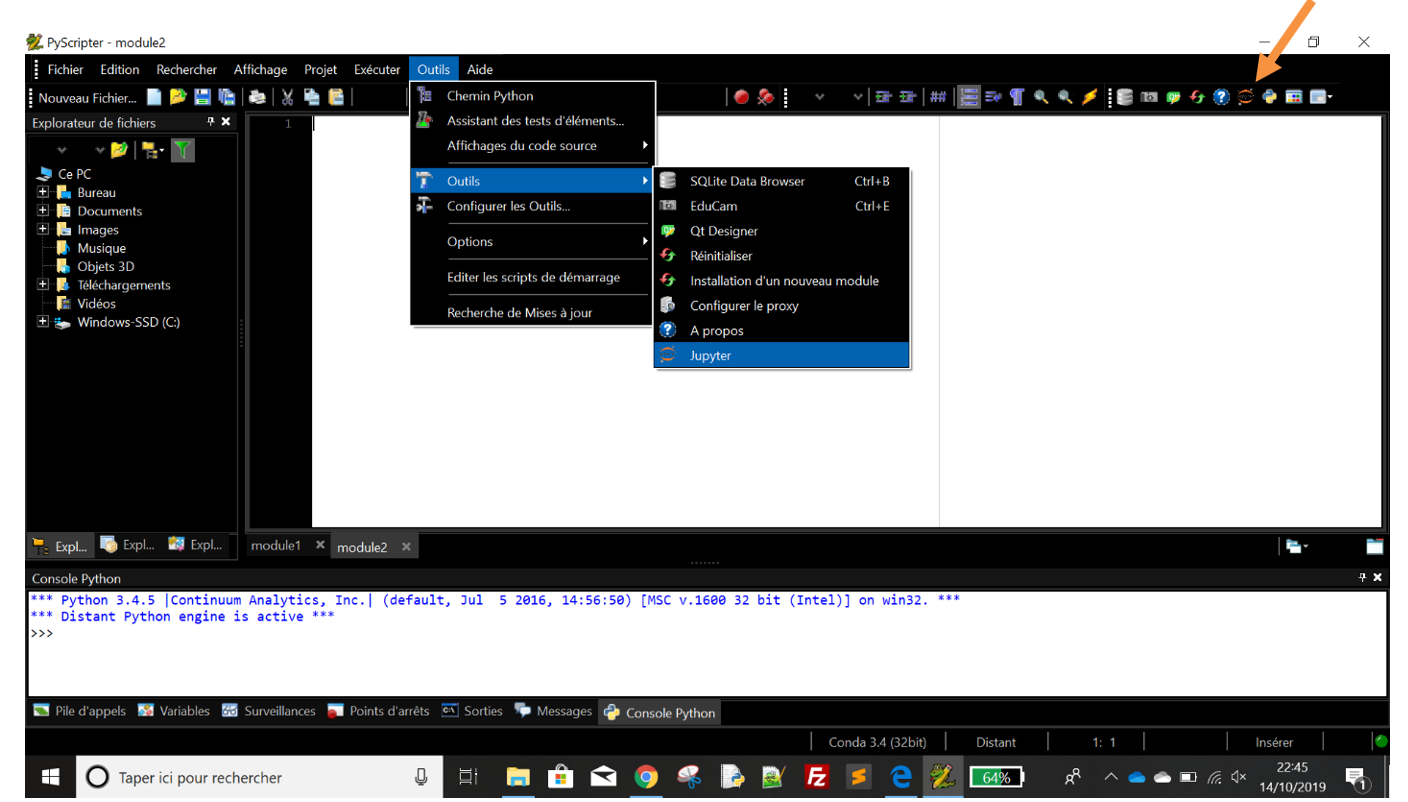The image size is (1408, 802).
Task: Launch Qt Designer from toolbar icon
Action: pyautogui.click(x=1173, y=97)
